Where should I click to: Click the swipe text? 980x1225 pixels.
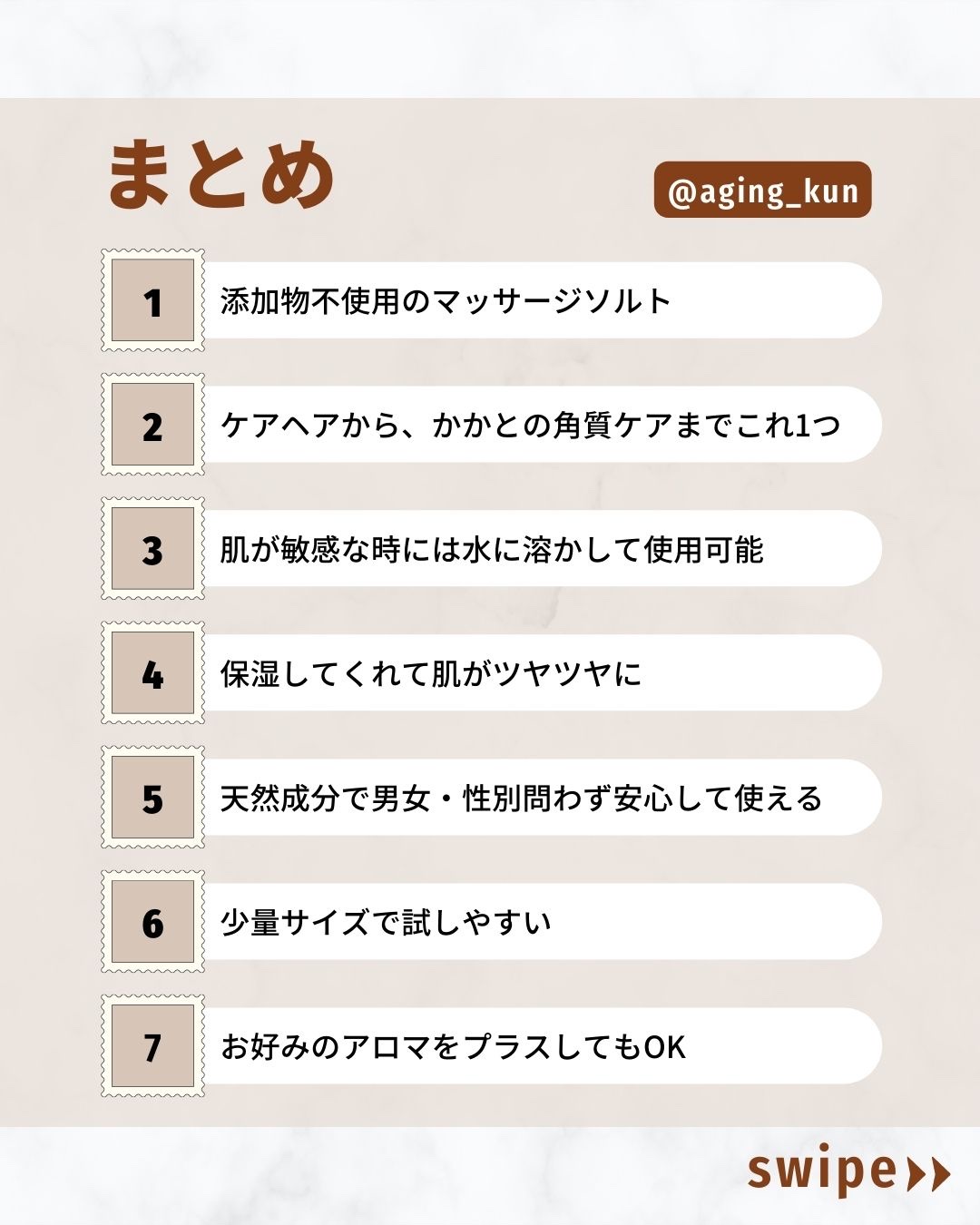point(821,1171)
